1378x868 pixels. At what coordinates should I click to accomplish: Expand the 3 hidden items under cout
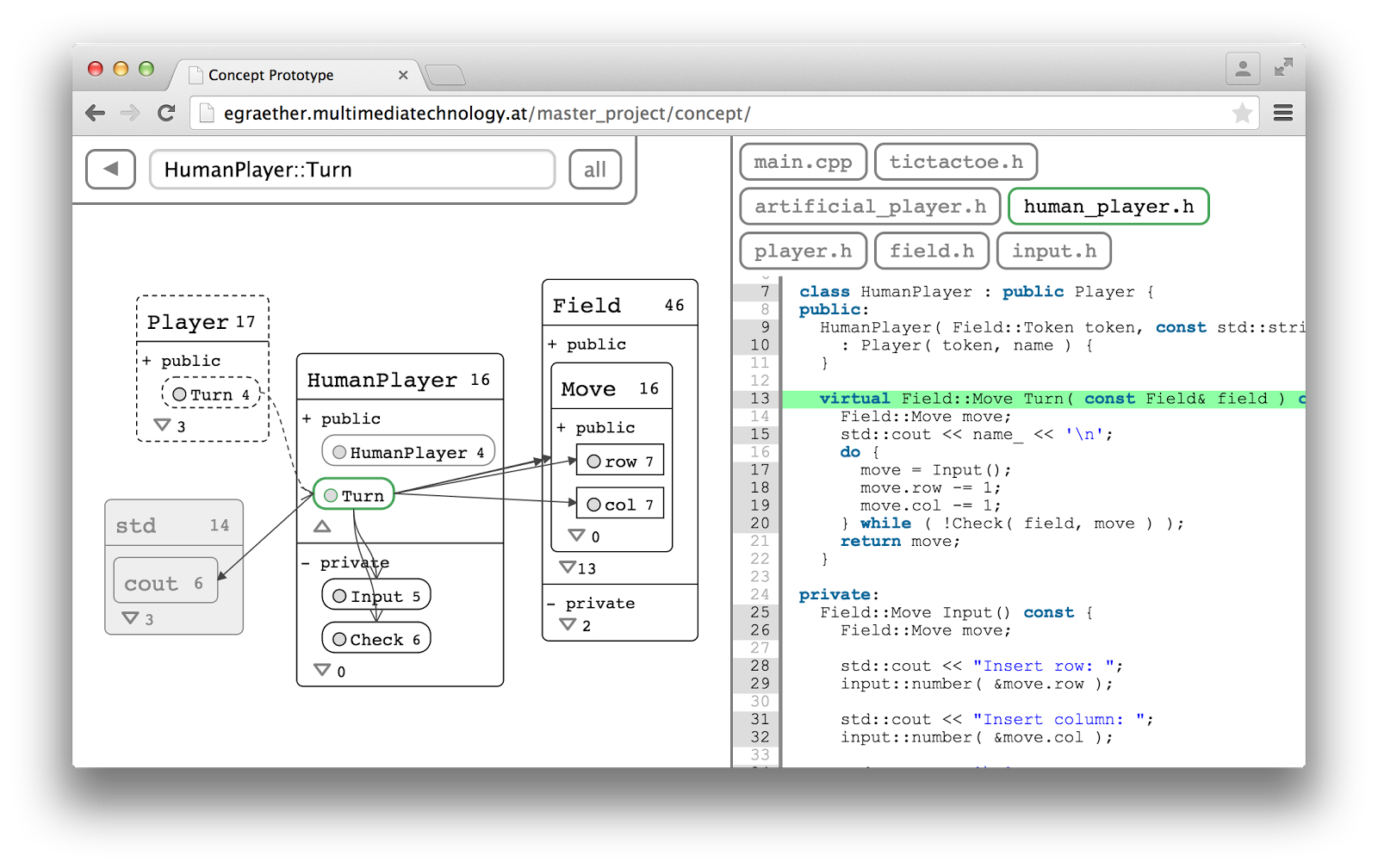(x=131, y=617)
